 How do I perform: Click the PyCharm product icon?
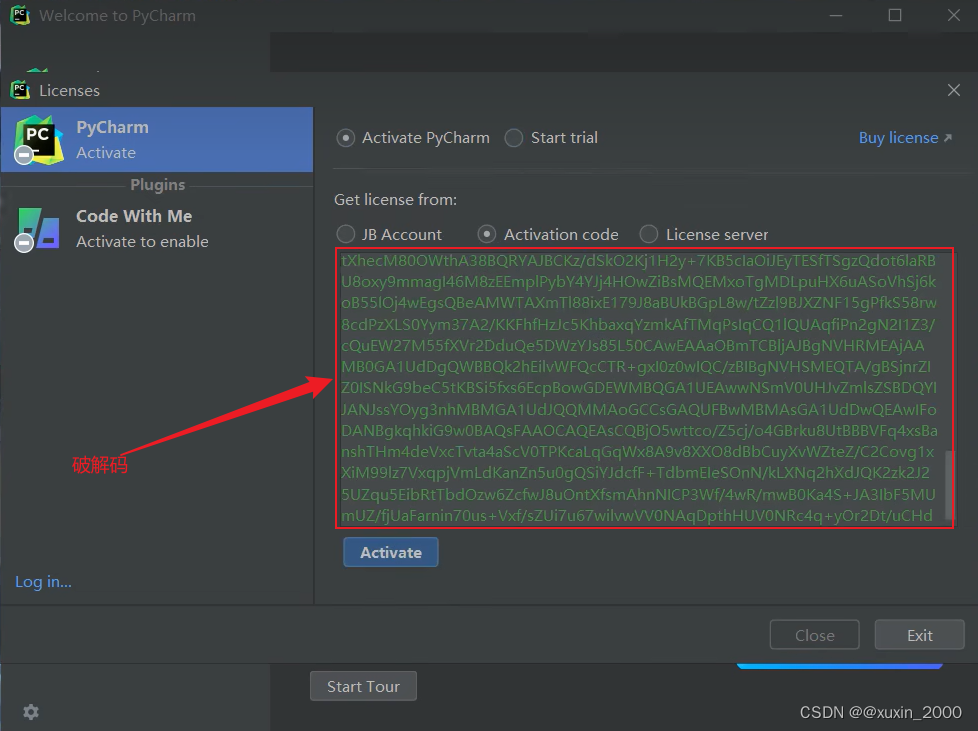(39, 140)
